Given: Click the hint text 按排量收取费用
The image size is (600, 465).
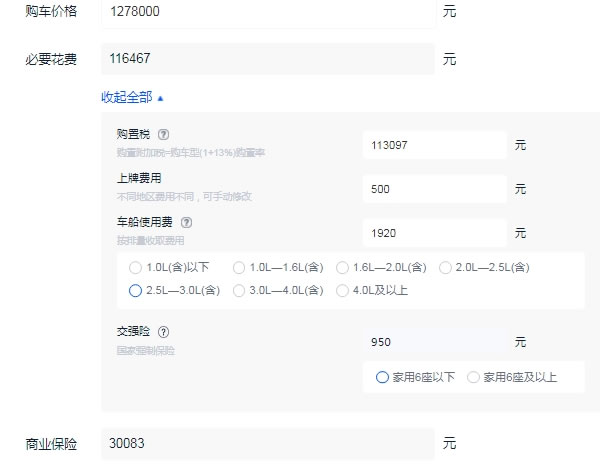Looking at the screenshot, I should [x=150, y=241].
